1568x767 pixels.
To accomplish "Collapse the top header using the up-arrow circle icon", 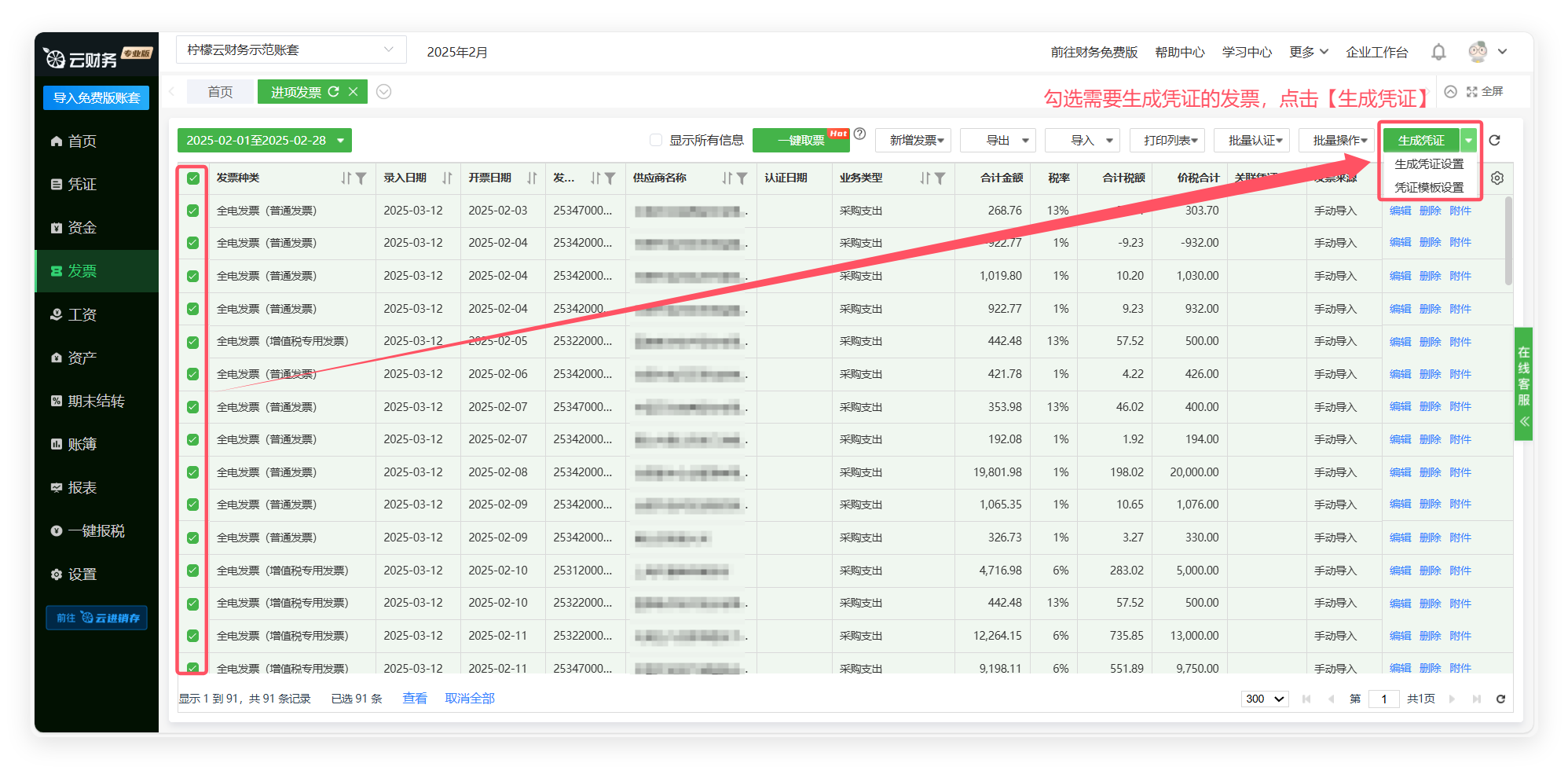I will tap(1450, 92).
